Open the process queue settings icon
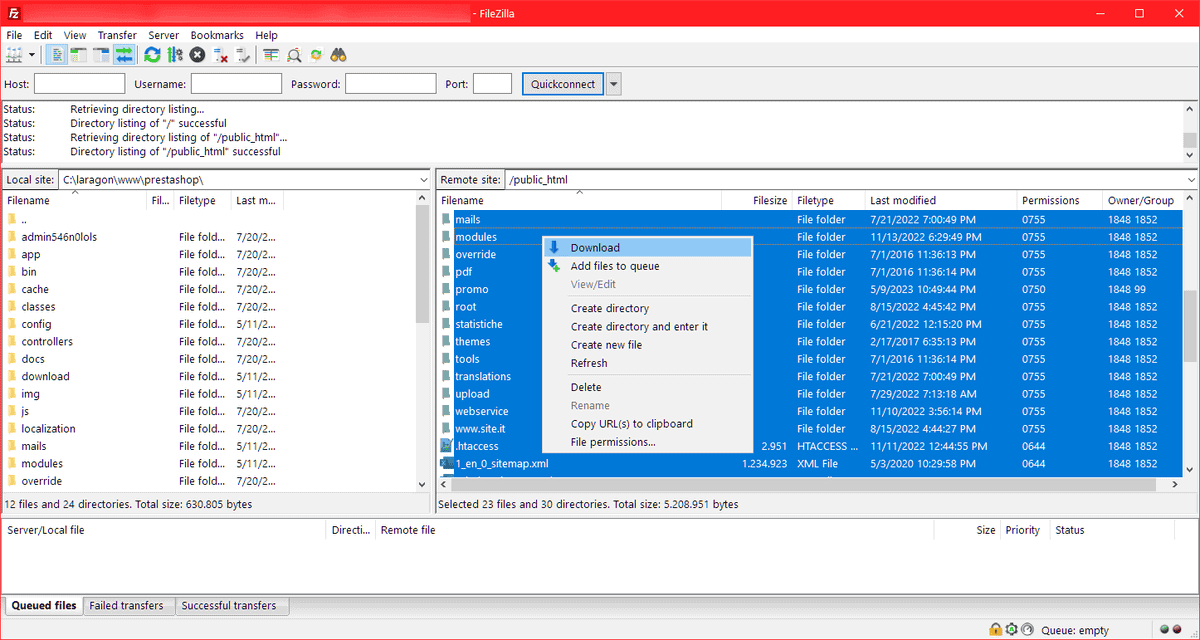The image size is (1200, 640). coord(175,55)
